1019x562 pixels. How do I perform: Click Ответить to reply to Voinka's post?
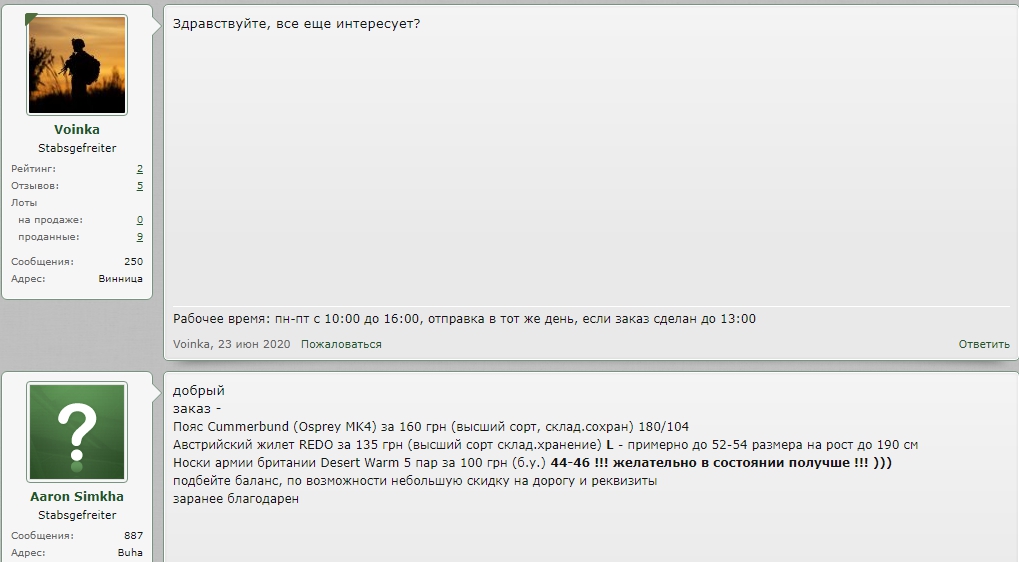(984, 344)
